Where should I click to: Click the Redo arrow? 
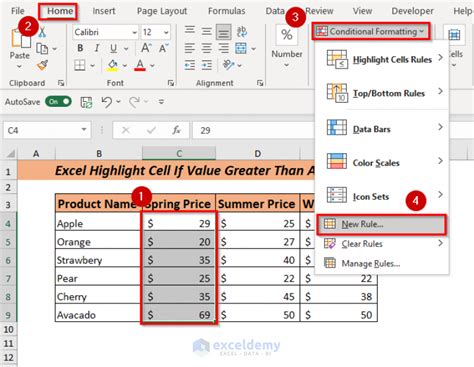pos(134,102)
